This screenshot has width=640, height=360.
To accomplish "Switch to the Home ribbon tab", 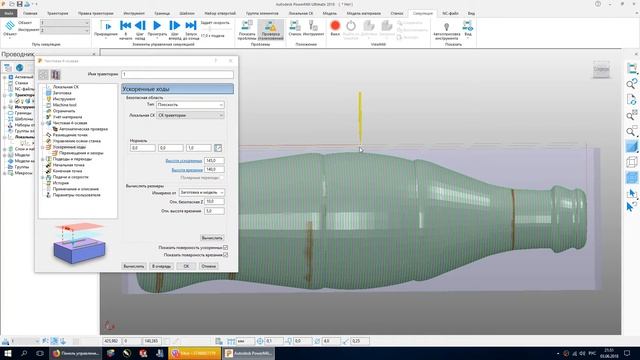I will pos(30,13).
